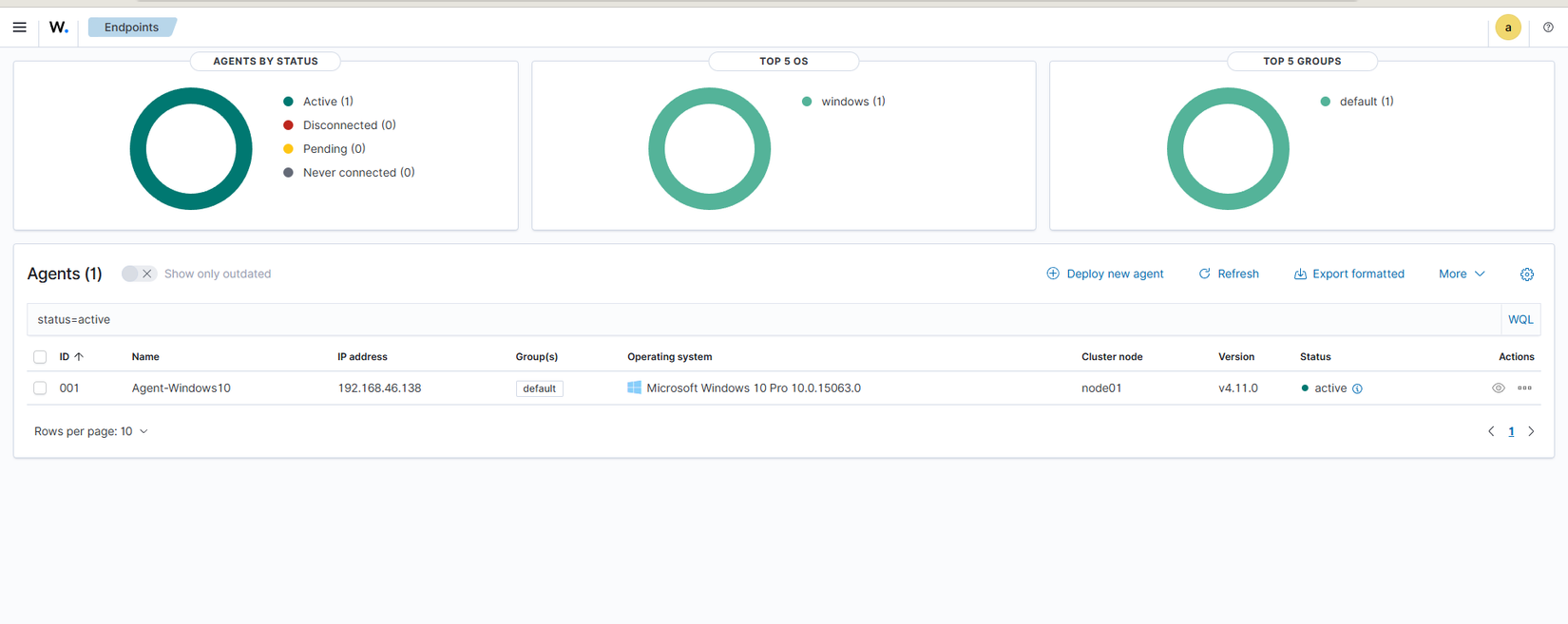Click the 001 ID cell
Screen dimensions: 1568x624
[69, 388]
